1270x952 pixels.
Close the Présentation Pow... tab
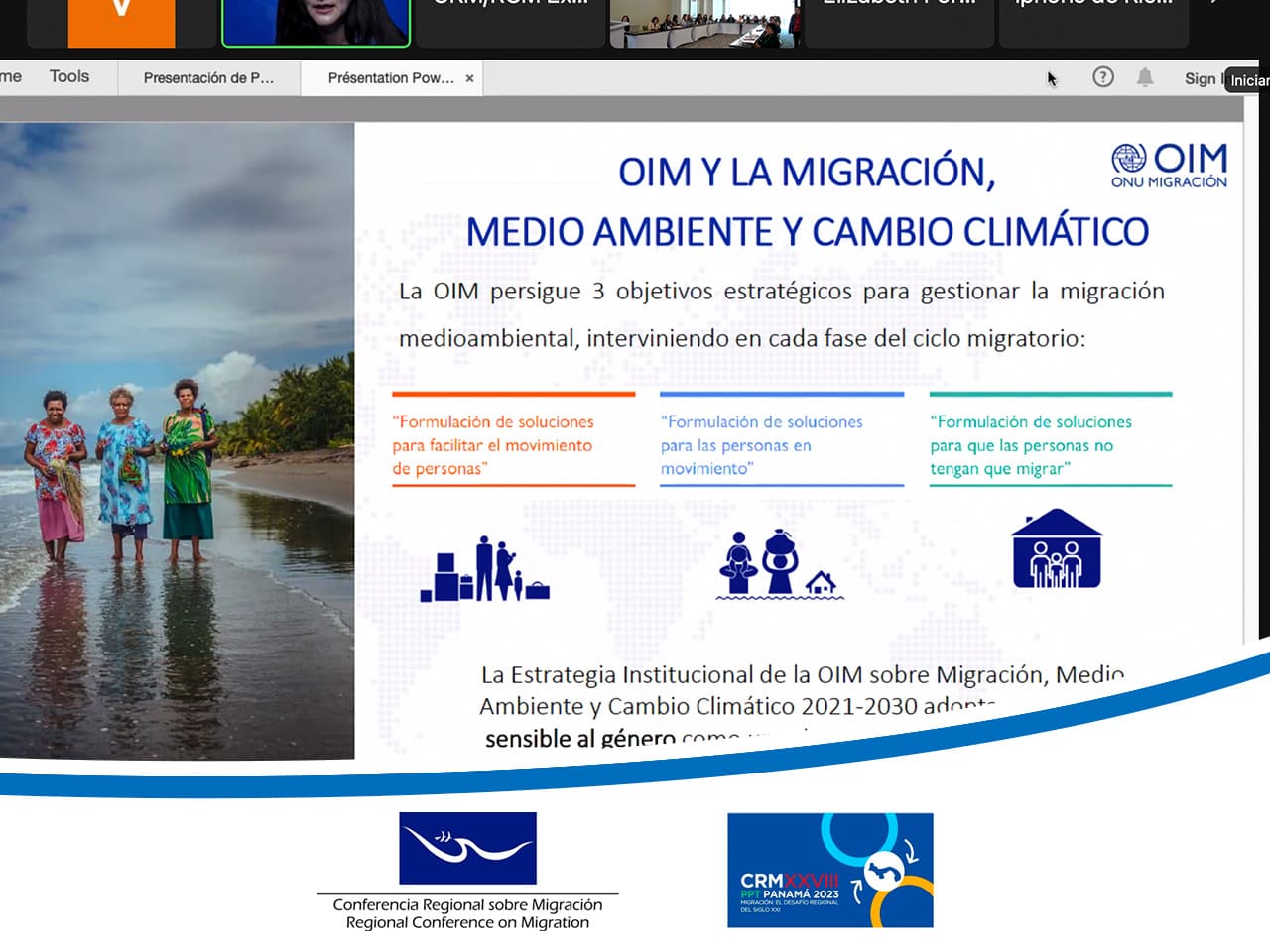[x=470, y=78]
